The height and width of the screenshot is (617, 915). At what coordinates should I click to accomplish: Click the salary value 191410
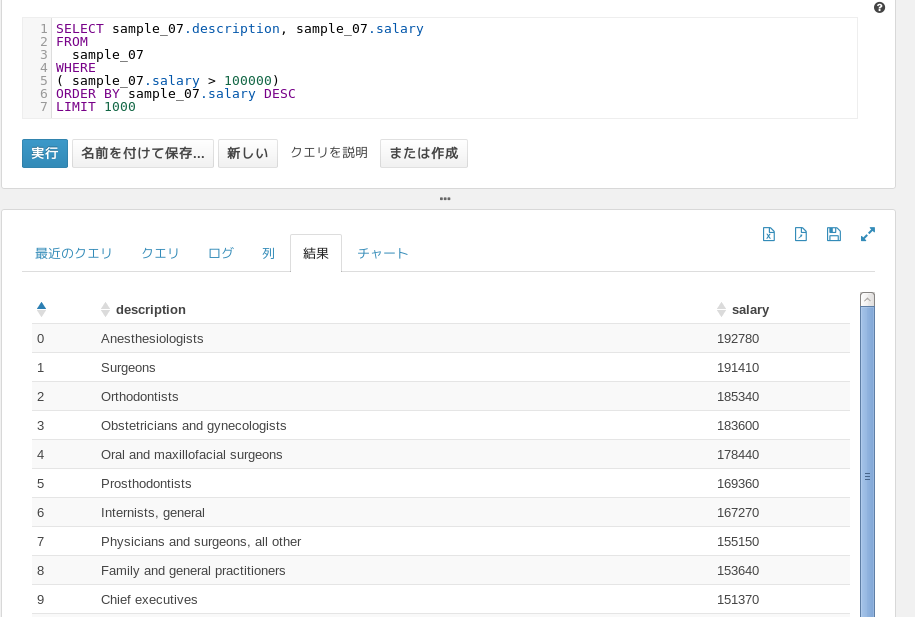(738, 368)
